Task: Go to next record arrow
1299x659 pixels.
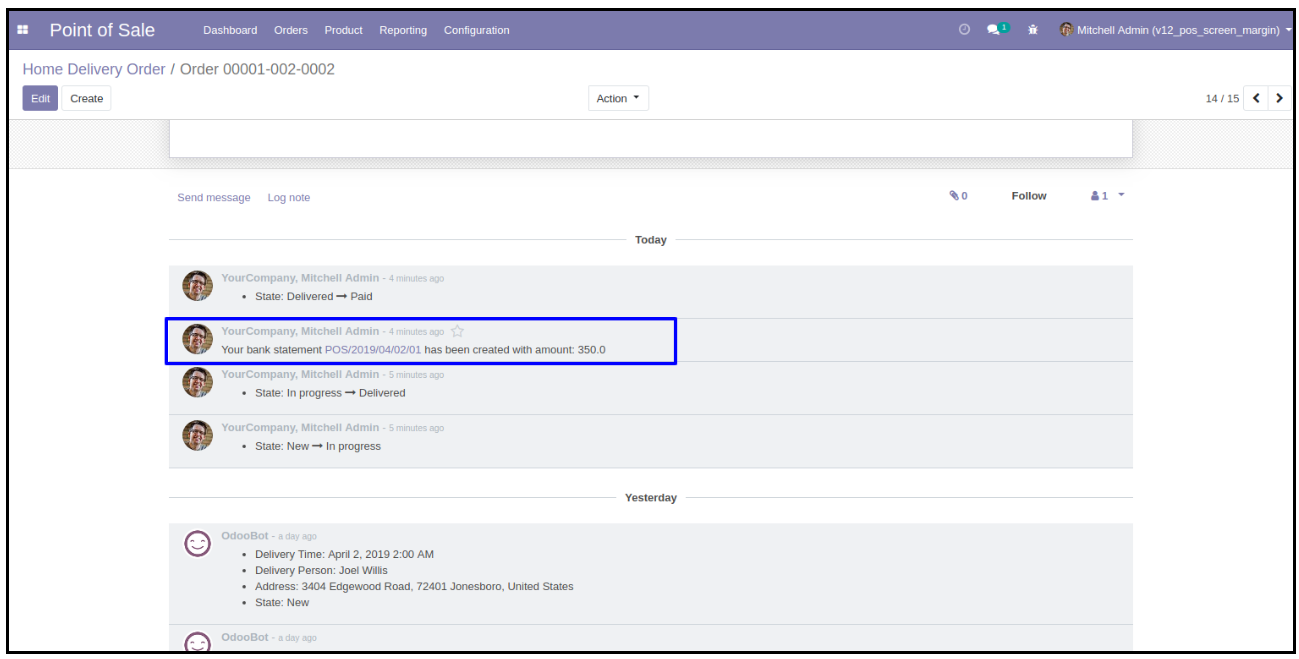Action: [x=1279, y=98]
